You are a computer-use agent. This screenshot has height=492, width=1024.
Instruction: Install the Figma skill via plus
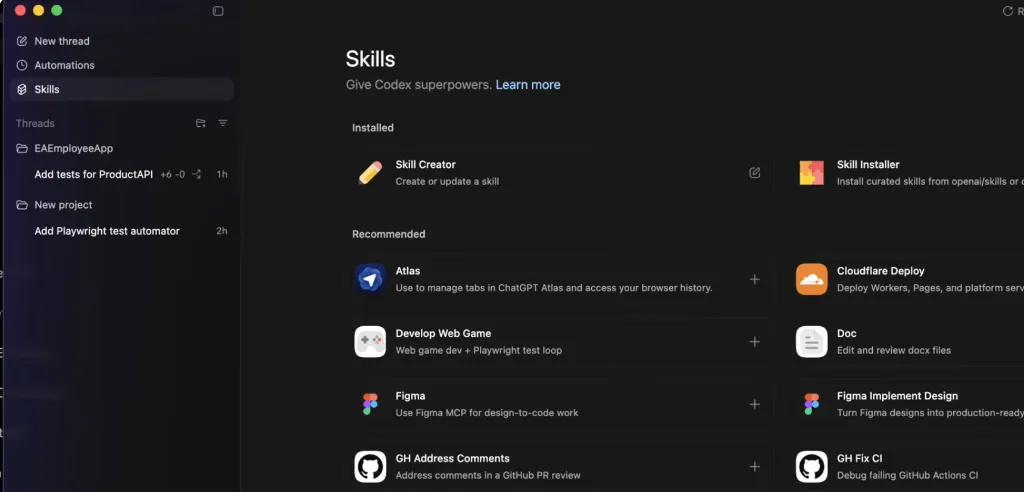pos(754,404)
